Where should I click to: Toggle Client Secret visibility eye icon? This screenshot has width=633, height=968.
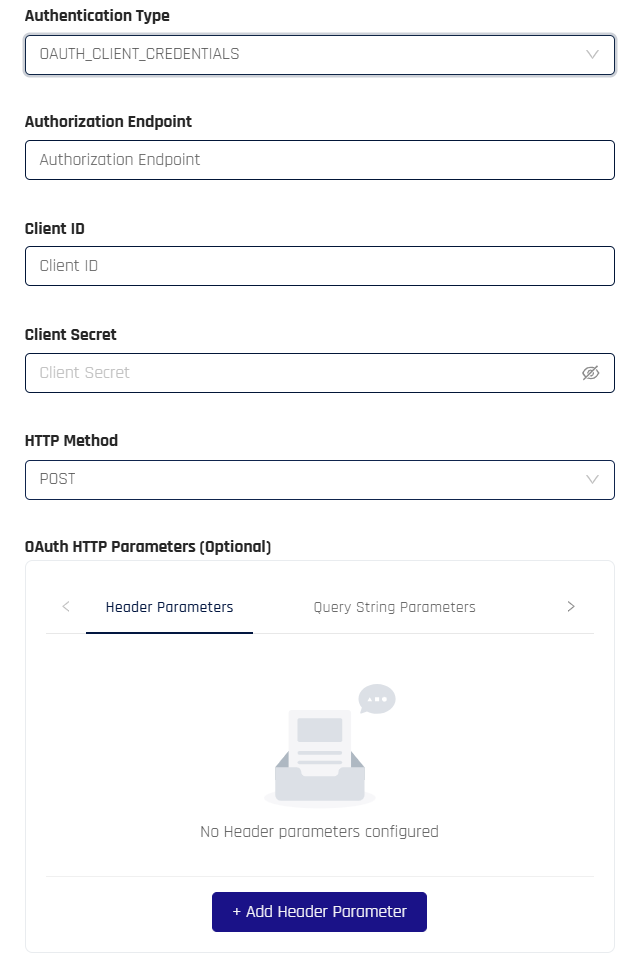pyautogui.click(x=590, y=373)
